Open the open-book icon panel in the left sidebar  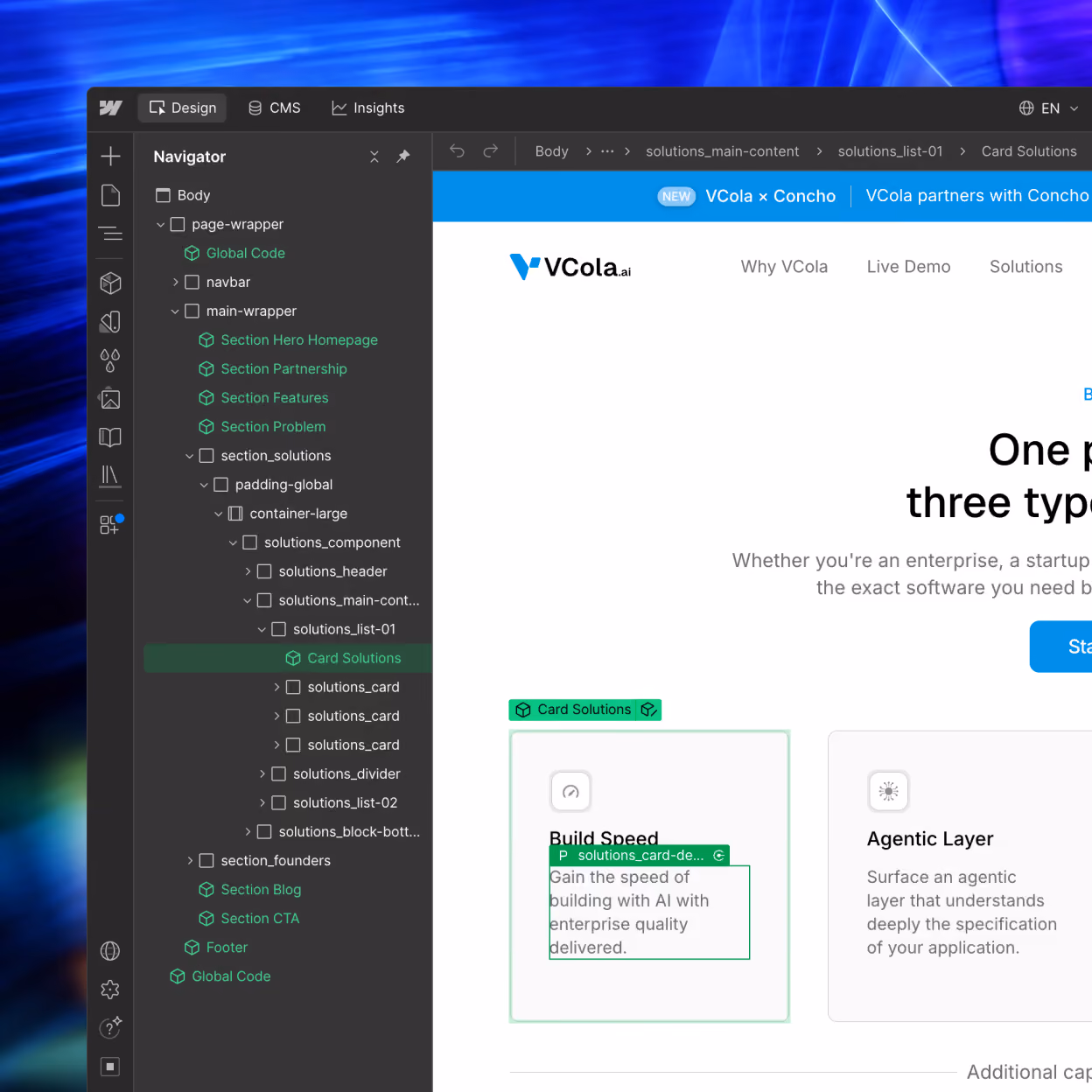click(x=110, y=437)
